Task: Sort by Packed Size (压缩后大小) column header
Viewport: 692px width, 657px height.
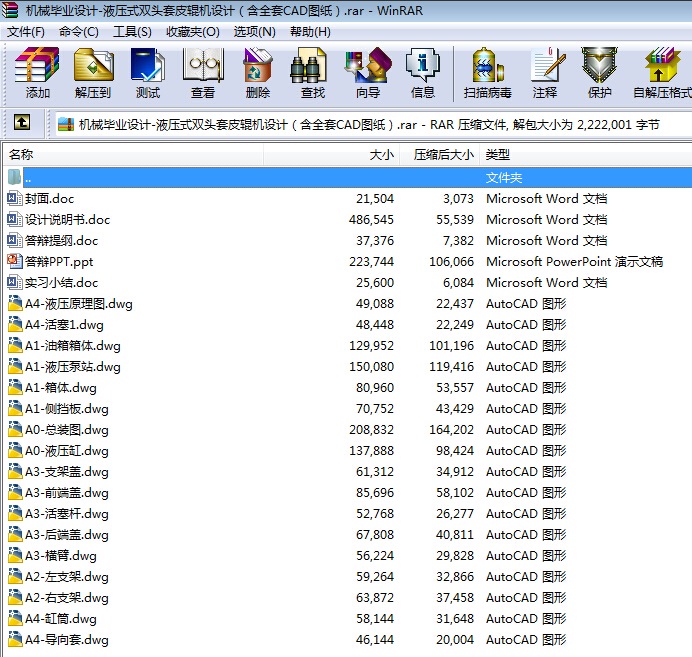Action: (440, 155)
